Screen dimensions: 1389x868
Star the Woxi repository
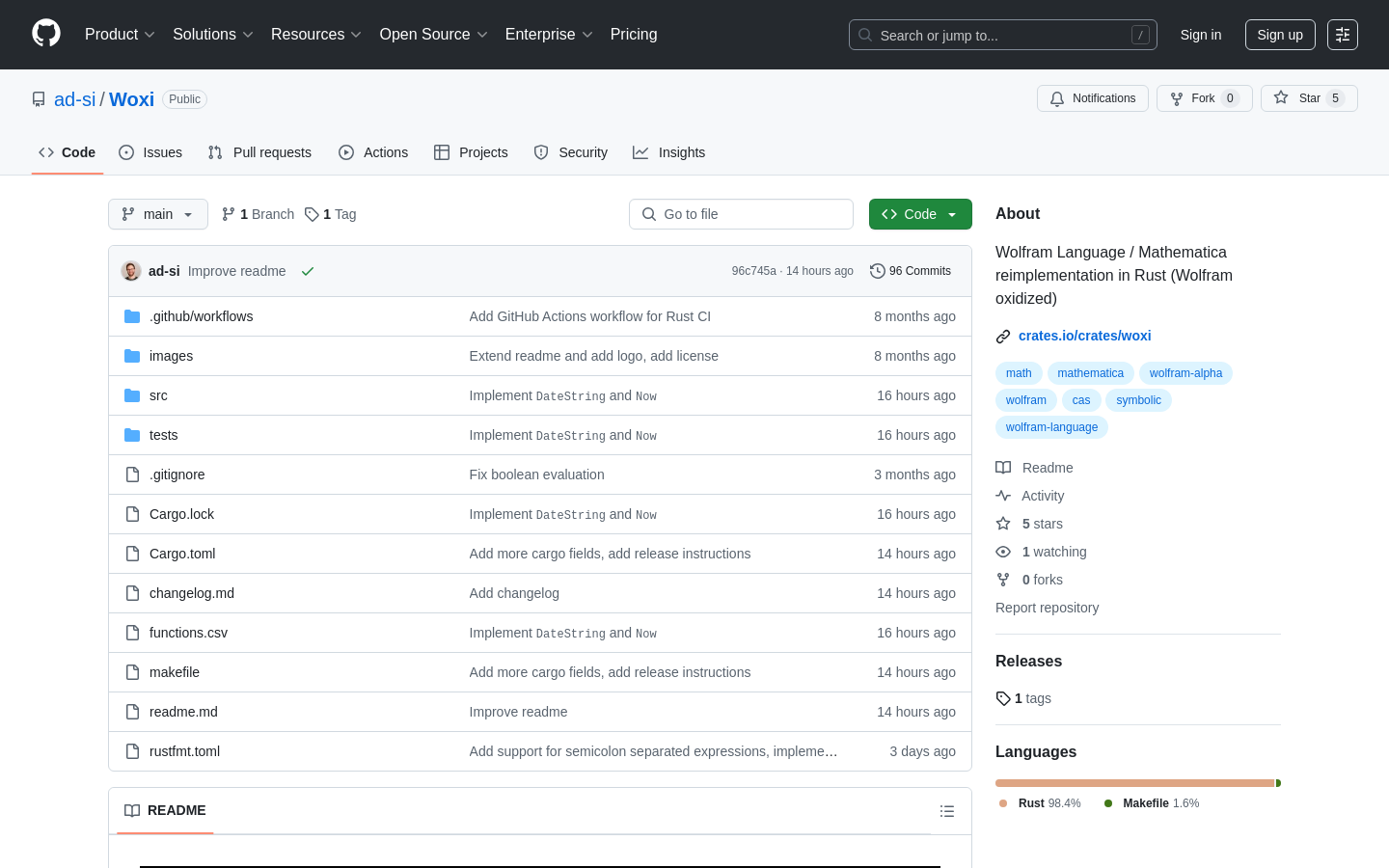pyautogui.click(x=1309, y=98)
